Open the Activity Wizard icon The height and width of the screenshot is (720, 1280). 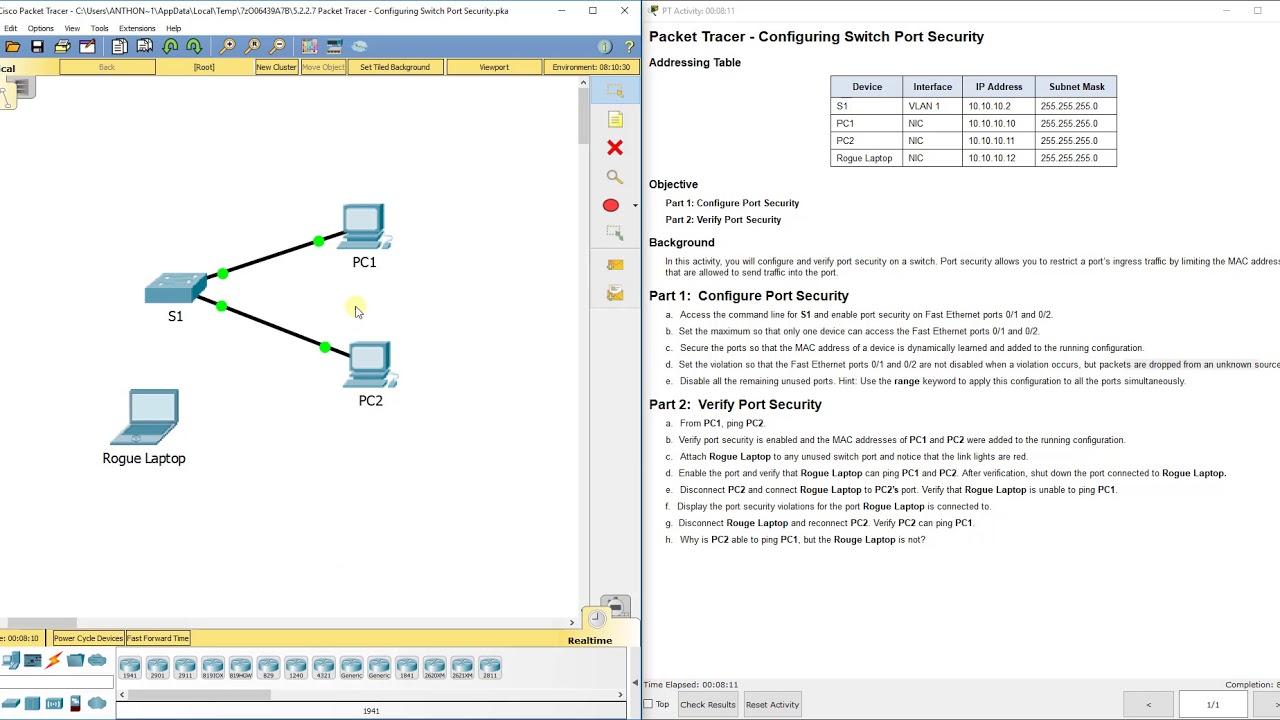[x=87, y=47]
